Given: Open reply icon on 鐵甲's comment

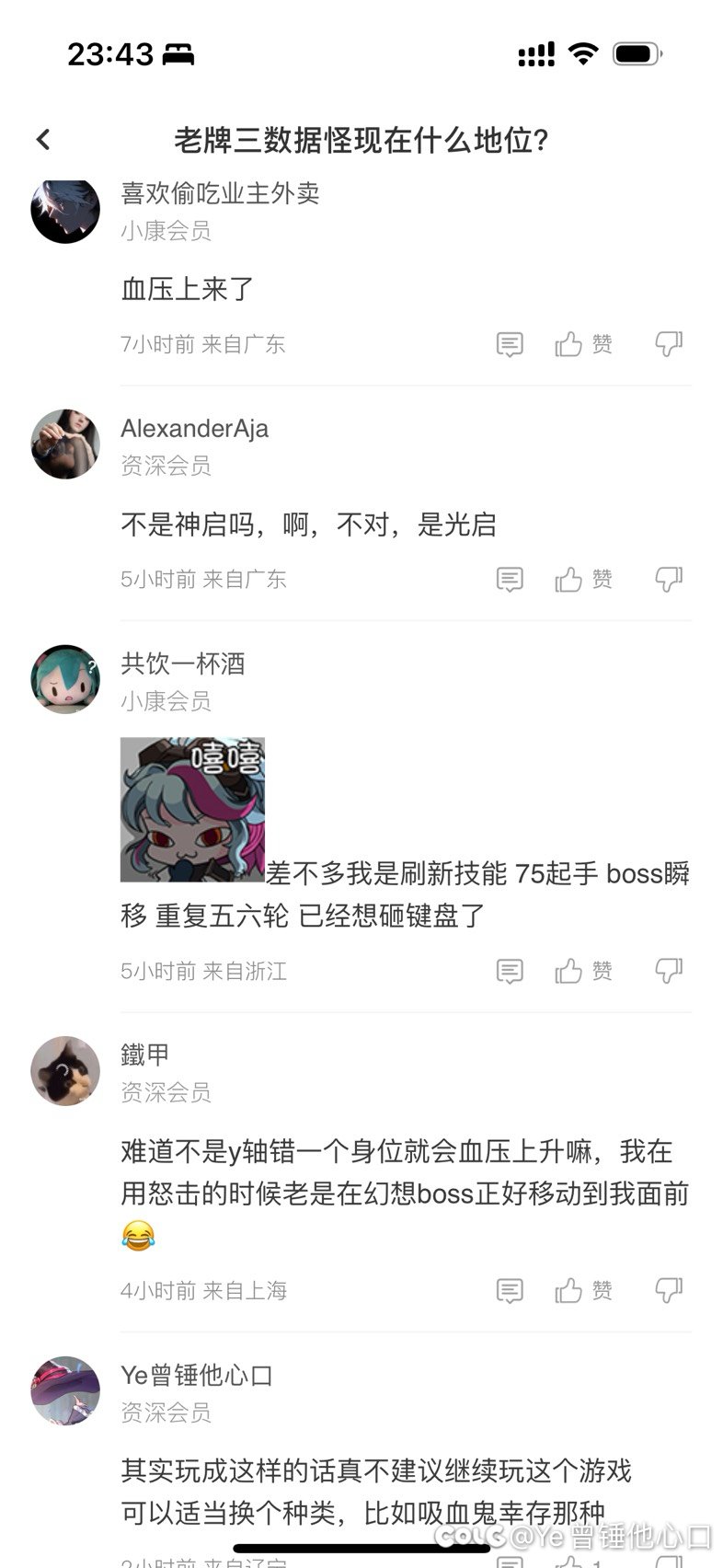Looking at the screenshot, I should [510, 1290].
